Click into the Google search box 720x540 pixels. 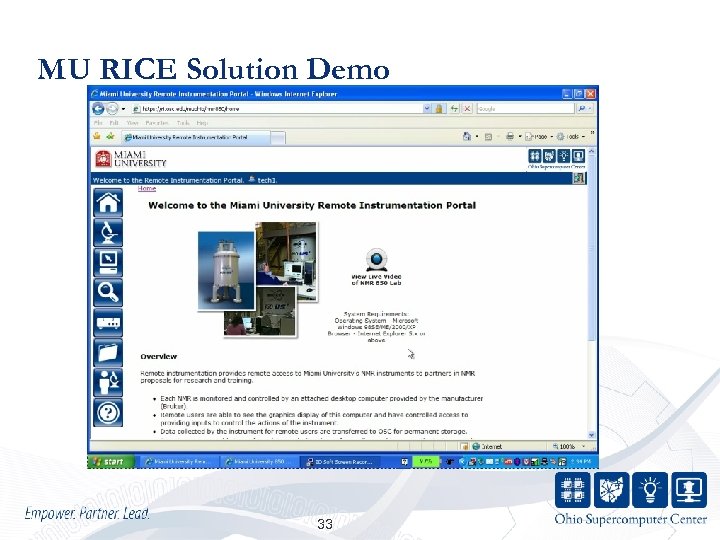(x=526, y=109)
